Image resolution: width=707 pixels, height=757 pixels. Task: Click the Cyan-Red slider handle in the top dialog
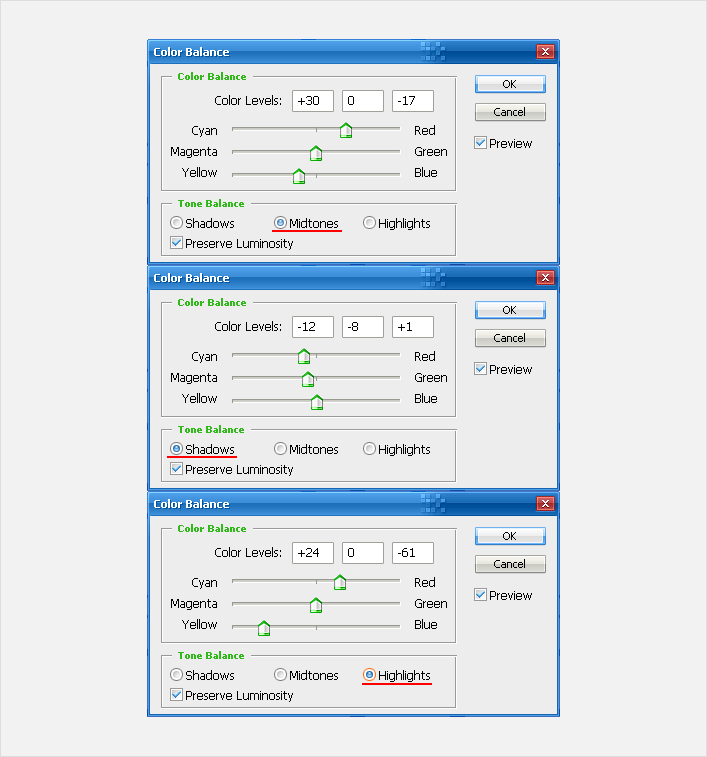pyautogui.click(x=346, y=131)
